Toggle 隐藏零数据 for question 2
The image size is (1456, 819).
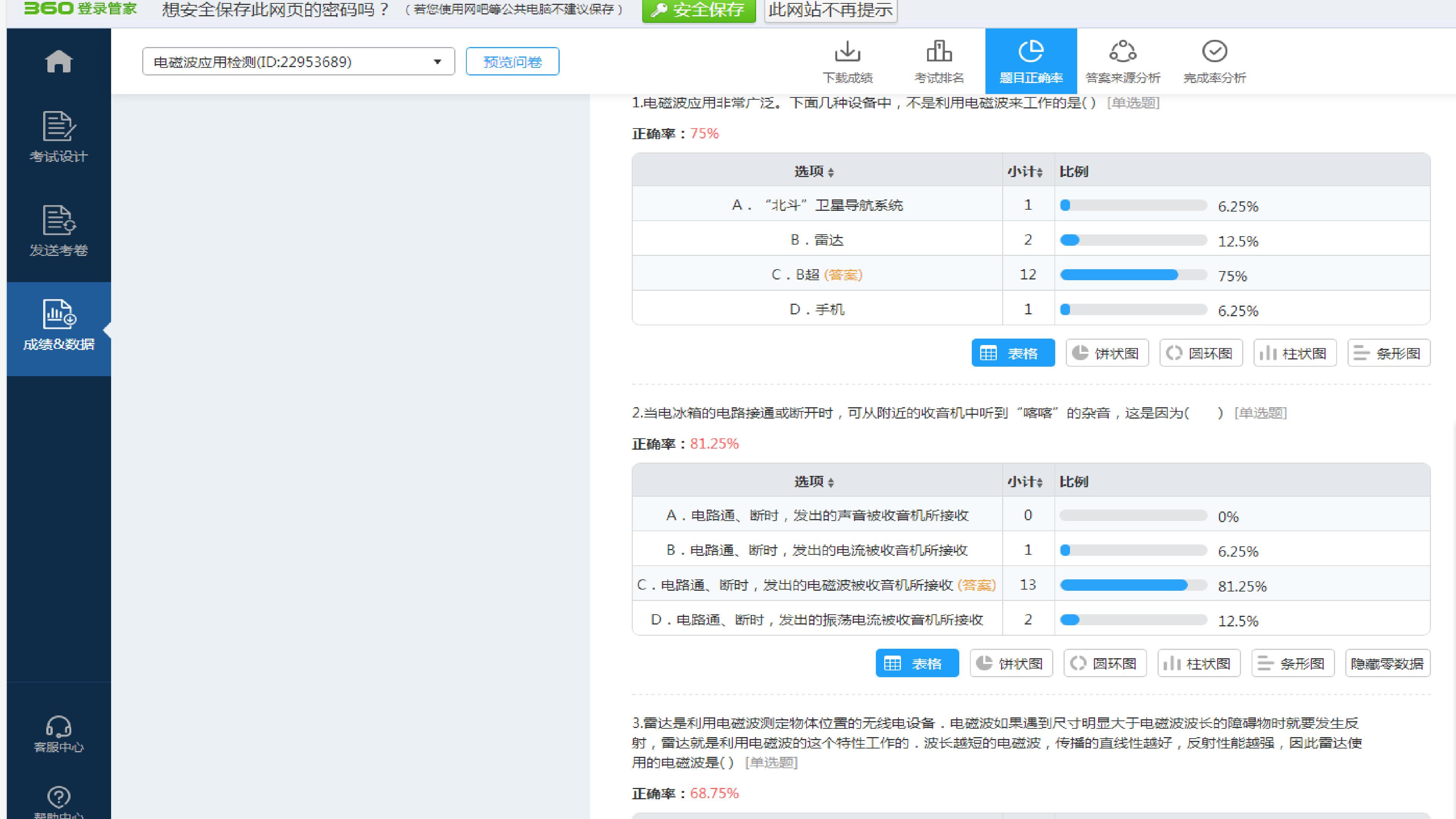pyautogui.click(x=1388, y=663)
